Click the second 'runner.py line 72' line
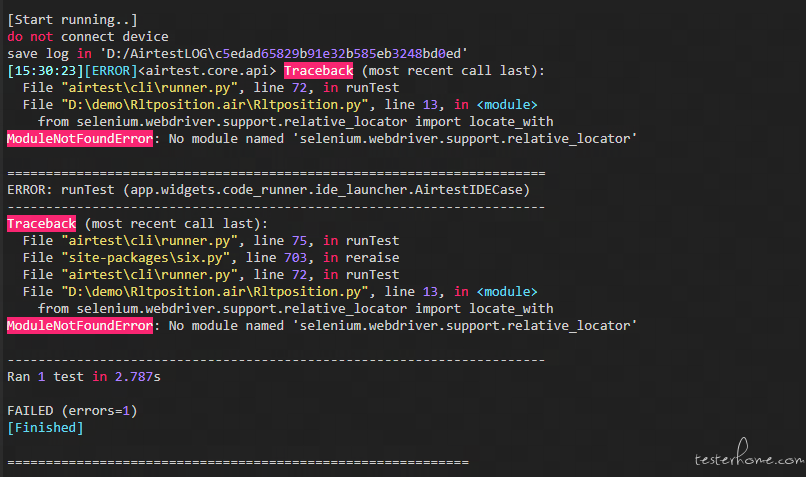Screen dimensions: 806x477 tap(211, 274)
